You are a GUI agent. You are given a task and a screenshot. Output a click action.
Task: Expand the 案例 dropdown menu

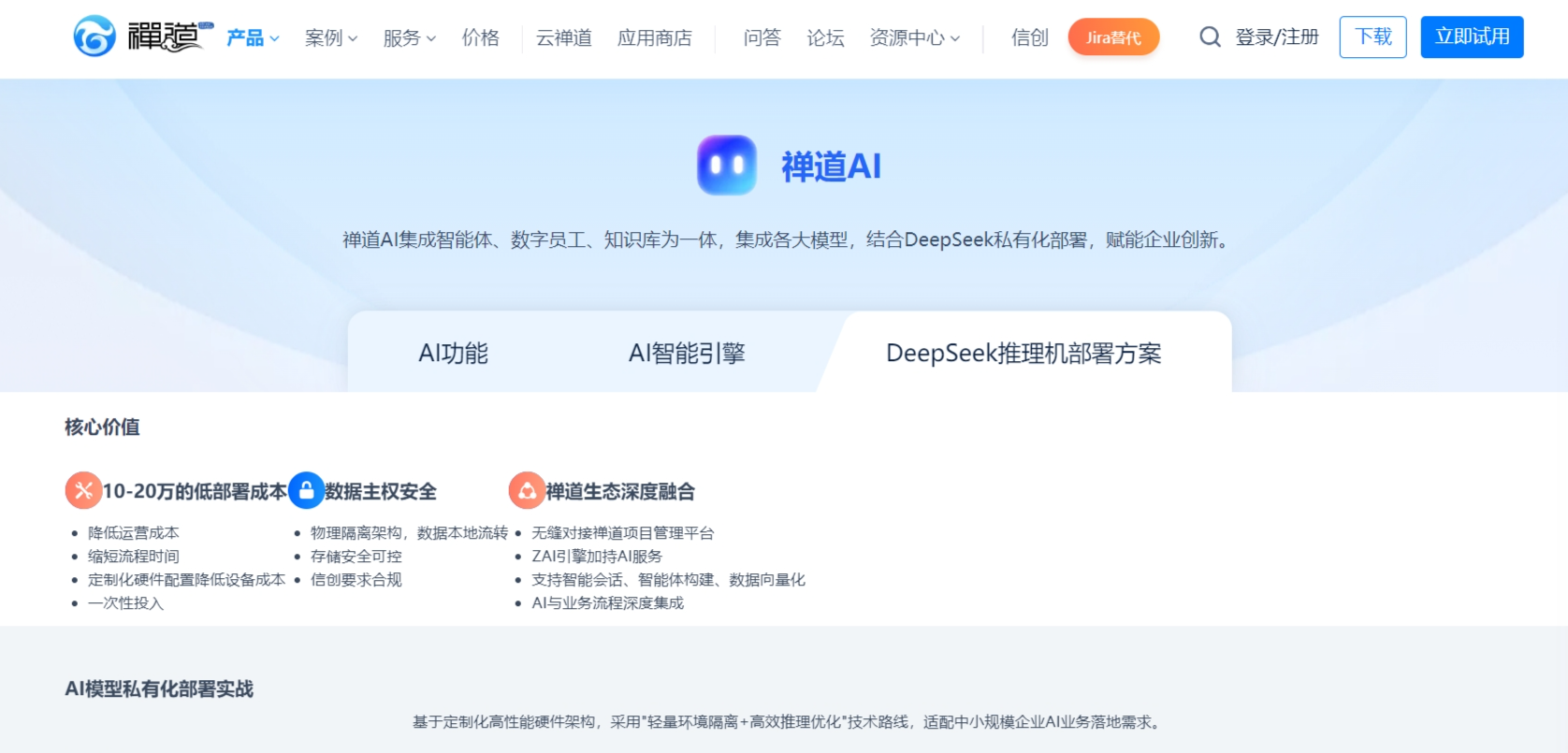(331, 37)
